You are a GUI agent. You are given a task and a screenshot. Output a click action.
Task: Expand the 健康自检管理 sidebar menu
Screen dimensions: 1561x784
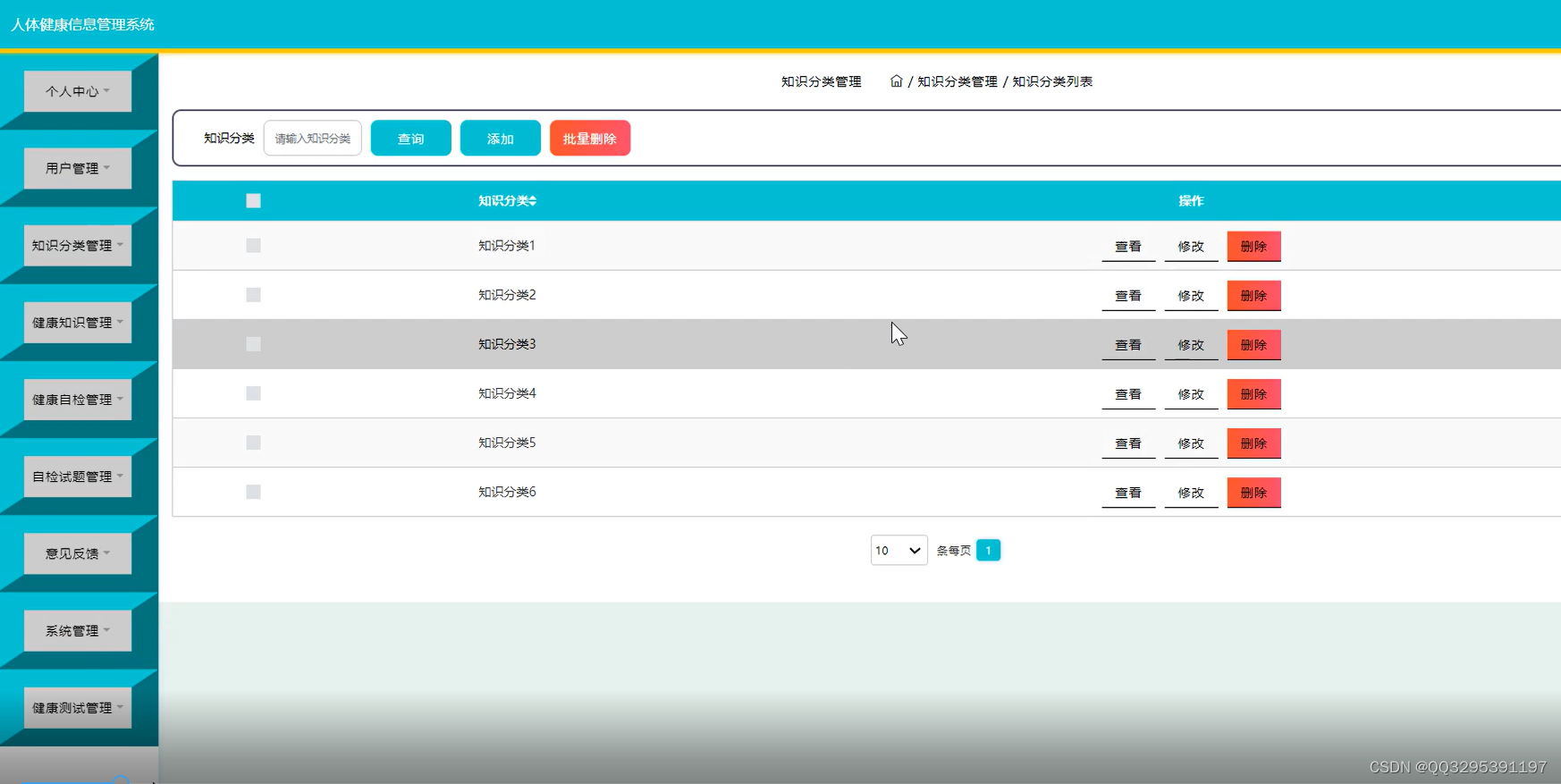[78, 400]
